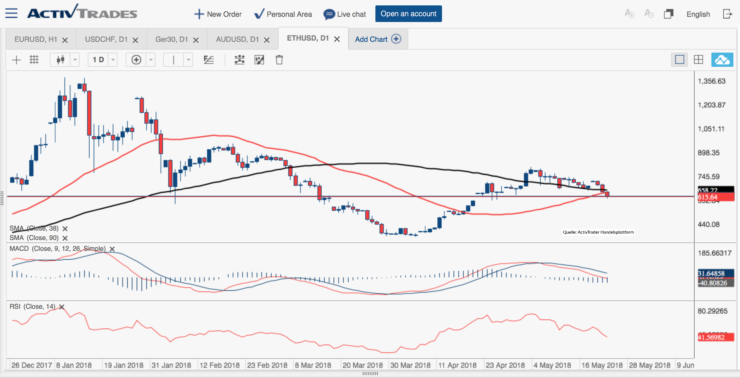Click the left panel expand grip
Screen dimensions: 740x378
(x=2, y=197)
